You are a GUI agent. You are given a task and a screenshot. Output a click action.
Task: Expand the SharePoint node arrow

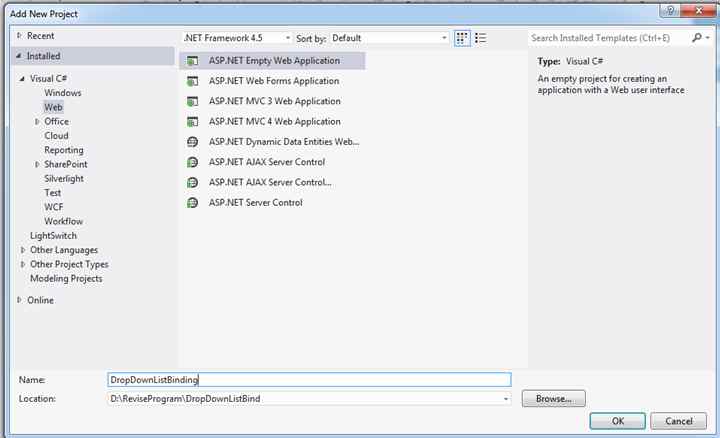[x=37, y=164]
